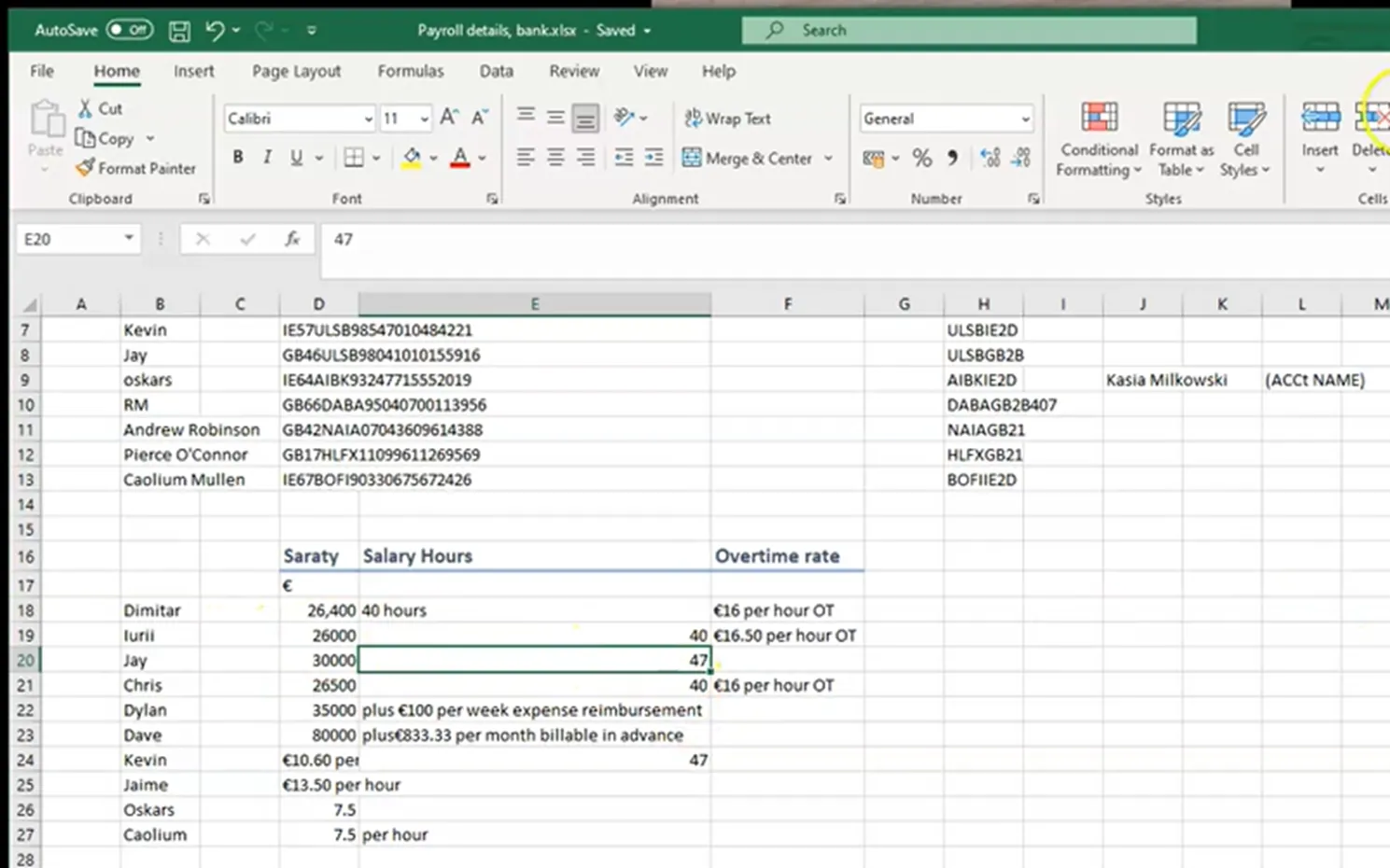This screenshot has height=868, width=1390.
Task: Click the Increase Indent icon
Action: pos(654,158)
